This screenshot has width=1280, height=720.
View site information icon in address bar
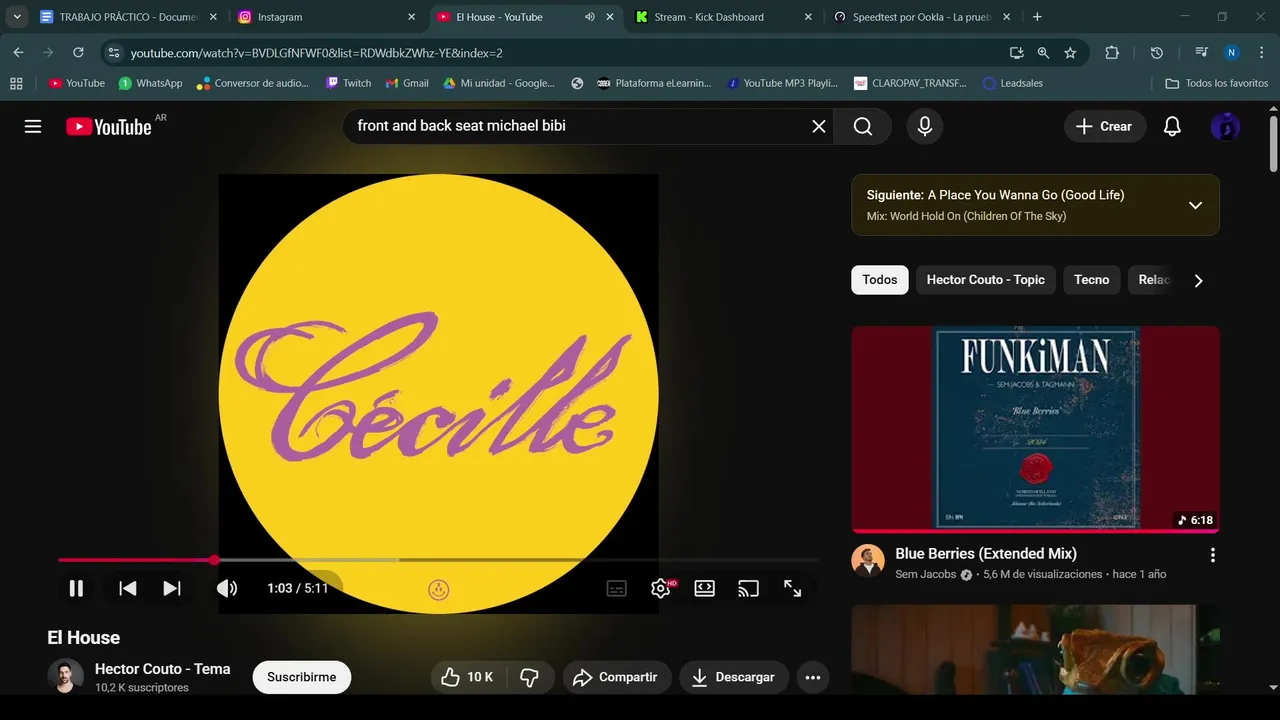[x=113, y=52]
